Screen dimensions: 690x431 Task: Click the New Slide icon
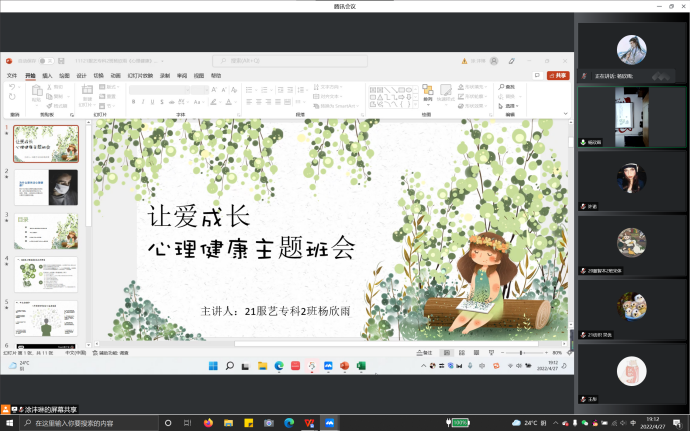87,91
